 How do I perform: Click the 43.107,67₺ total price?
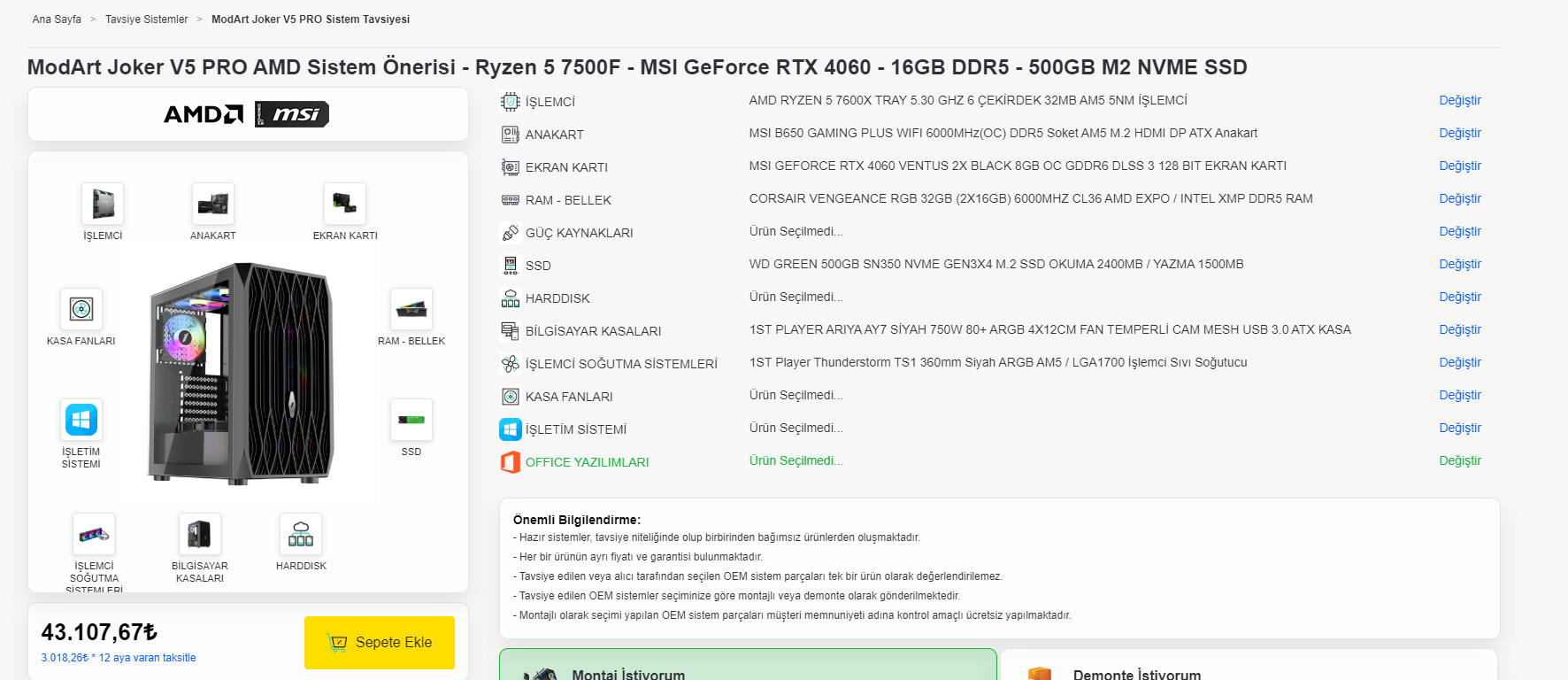pos(100,632)
